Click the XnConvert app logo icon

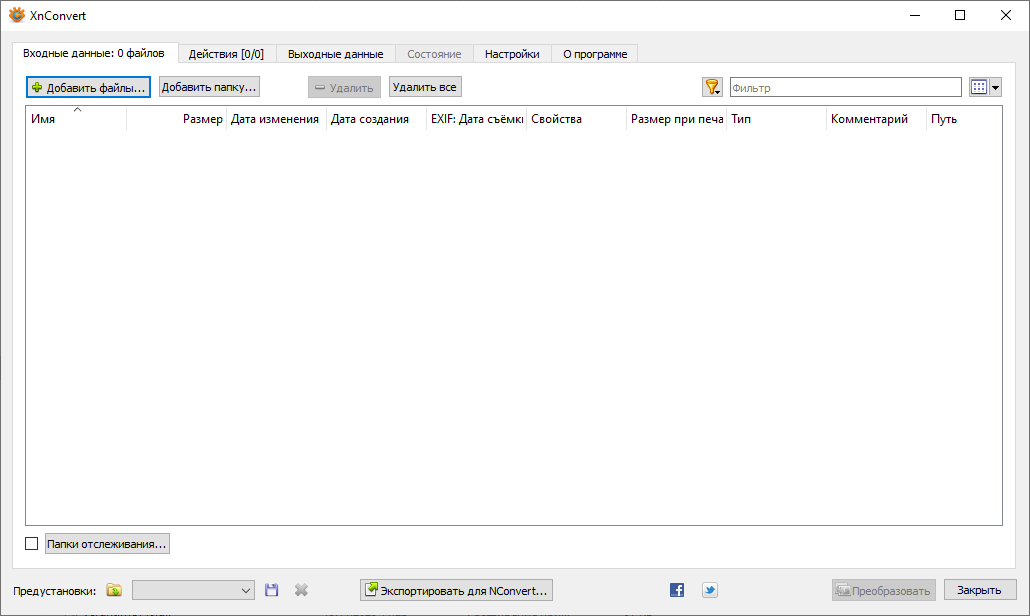coord(17,15)
